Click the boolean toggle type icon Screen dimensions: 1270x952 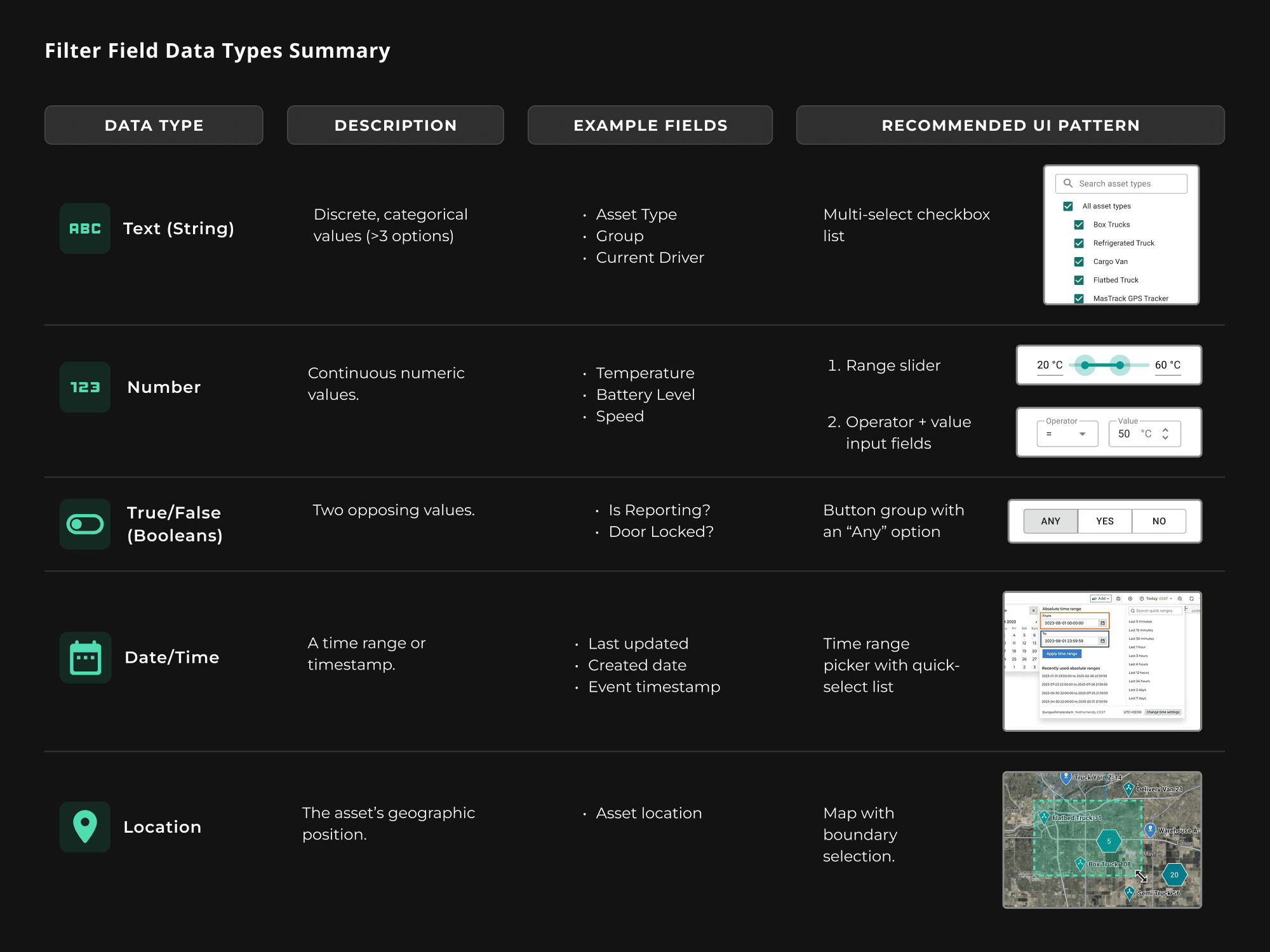tap(85, 524)
